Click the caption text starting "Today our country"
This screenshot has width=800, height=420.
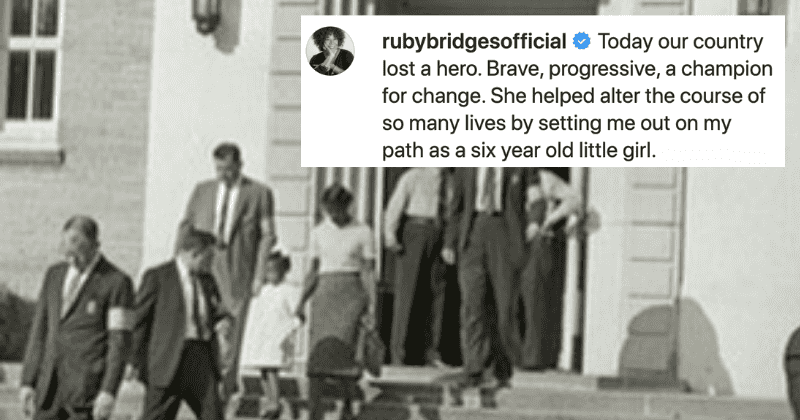tap(577, 96)
